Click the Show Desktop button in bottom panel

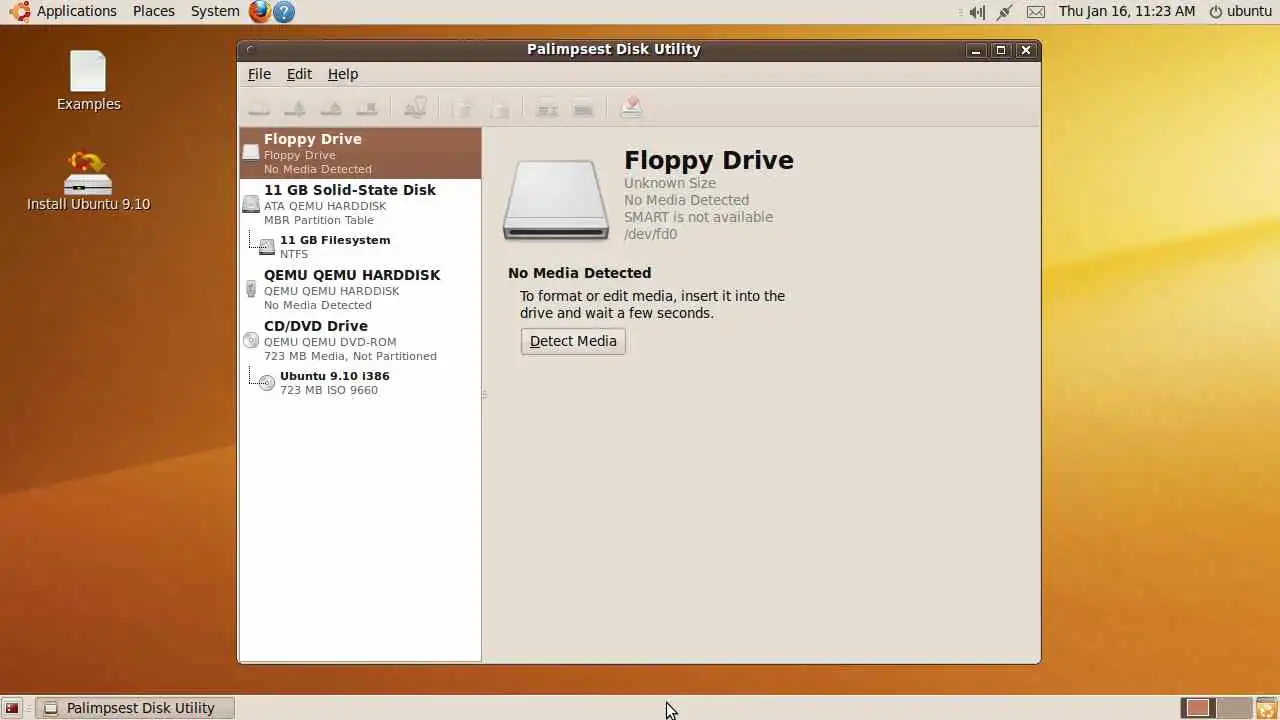(x=12, y=708)
